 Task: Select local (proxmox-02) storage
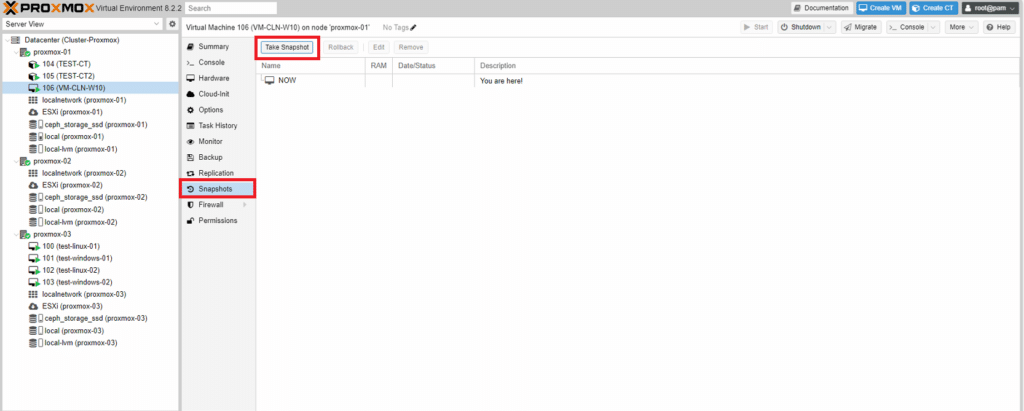74,210
